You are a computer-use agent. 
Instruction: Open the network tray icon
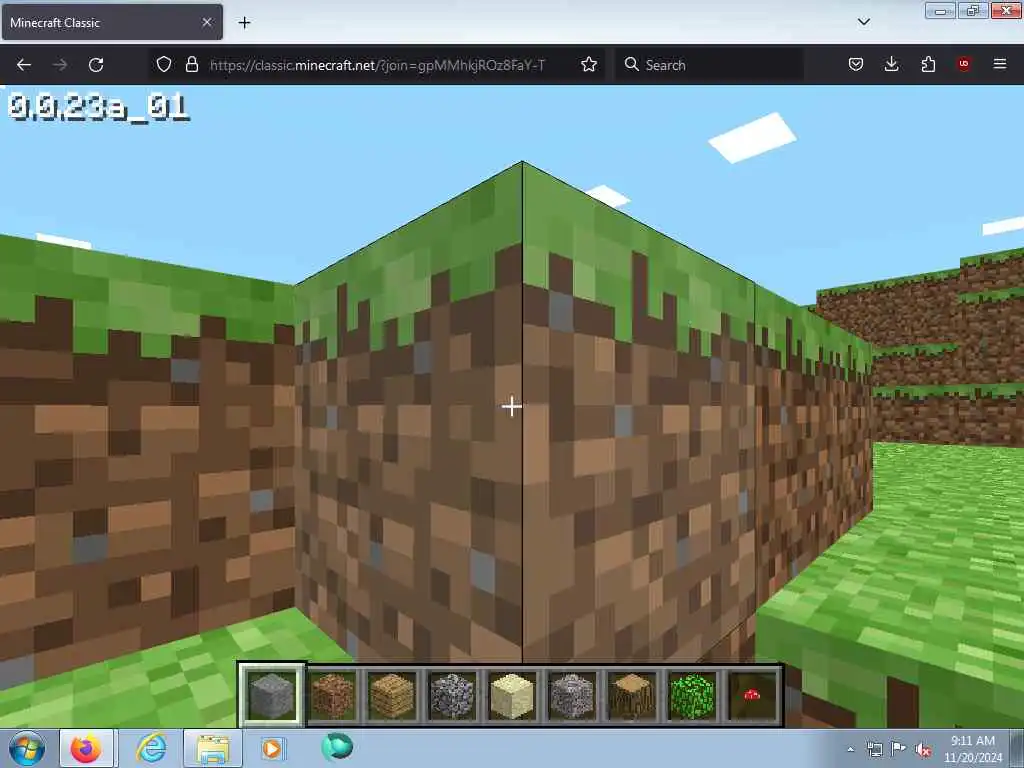(874, 750)
